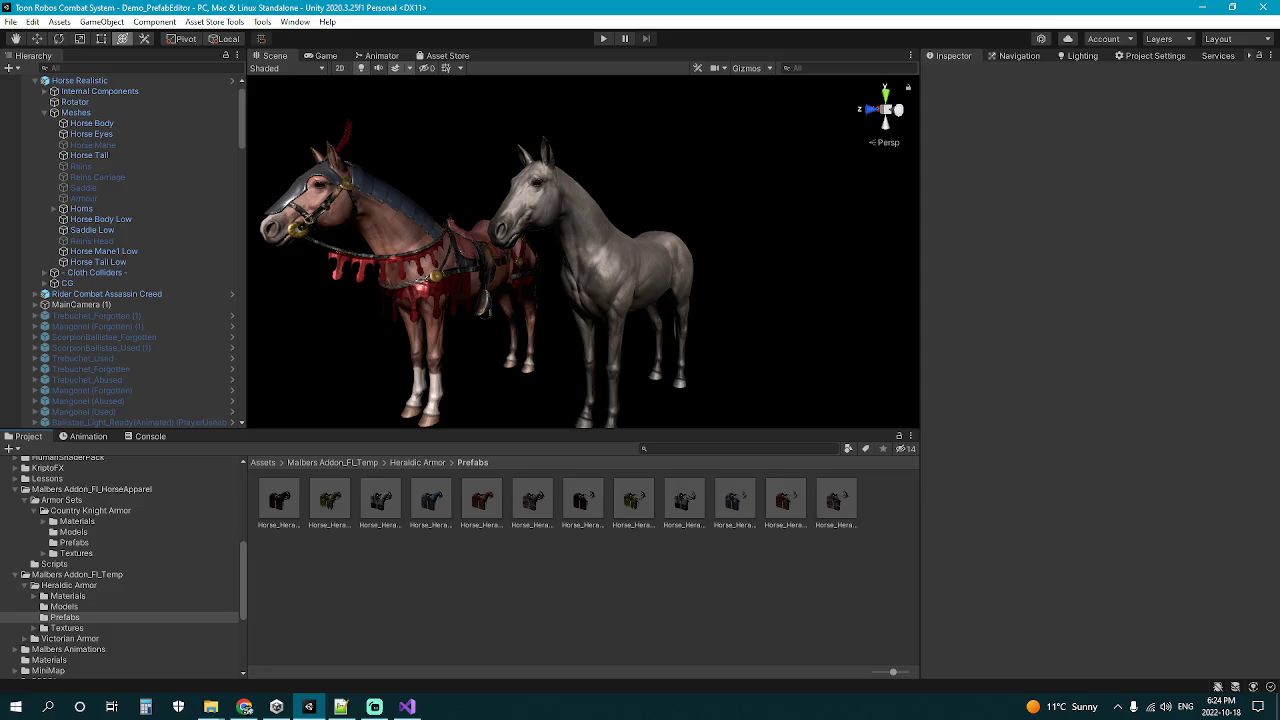Screen dimensions: 1280x720
Task: Select the Move tool
Action: [x=37, y=39]
